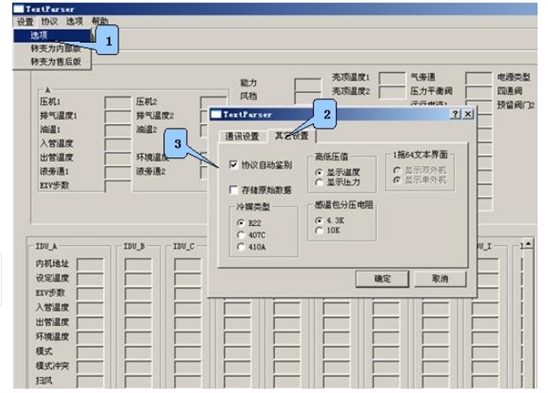The height and width of the screenshot is (393, 548).
Task: Select the 407C refrigerant option
Action: click(240, 235)
